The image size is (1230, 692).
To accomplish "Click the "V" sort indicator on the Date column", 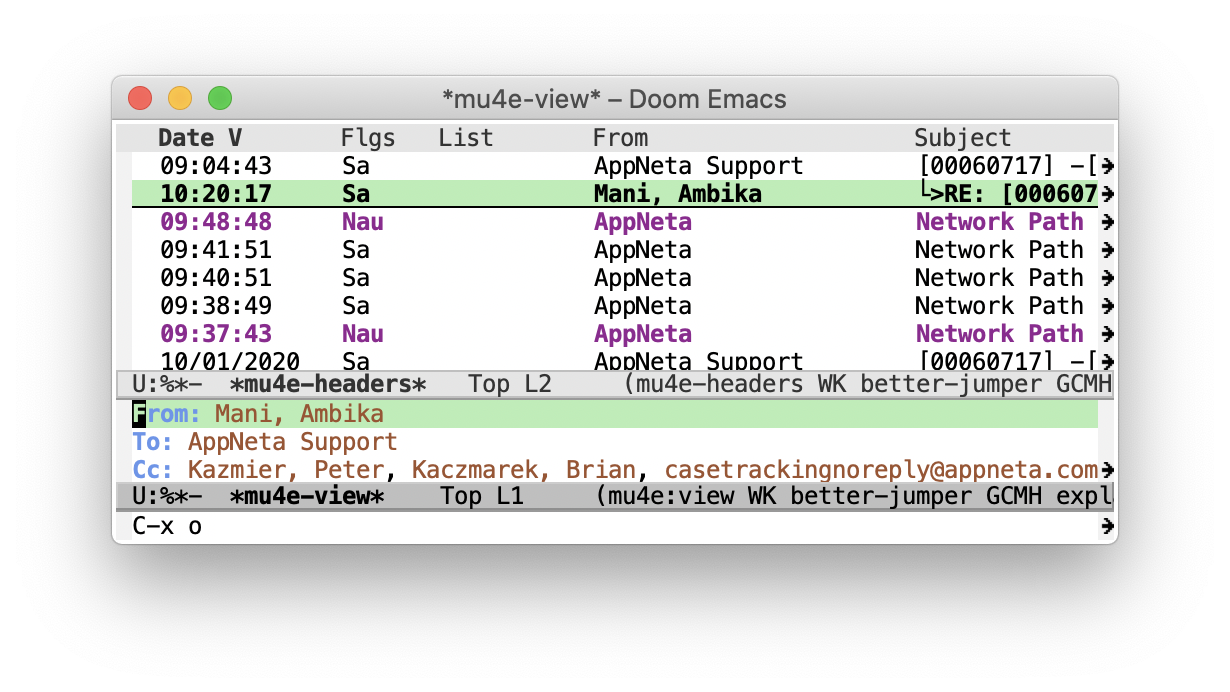I will click(235, 137).
